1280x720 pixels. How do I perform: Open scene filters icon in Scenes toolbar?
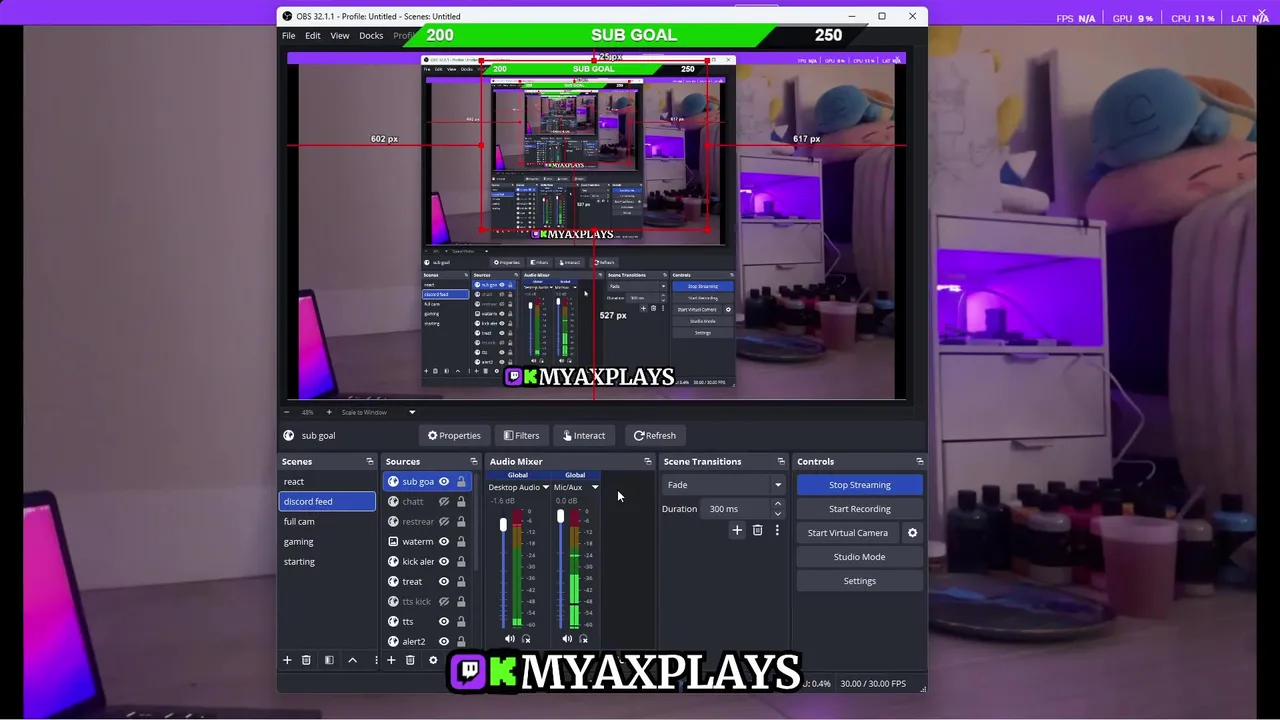pos(329,660)
